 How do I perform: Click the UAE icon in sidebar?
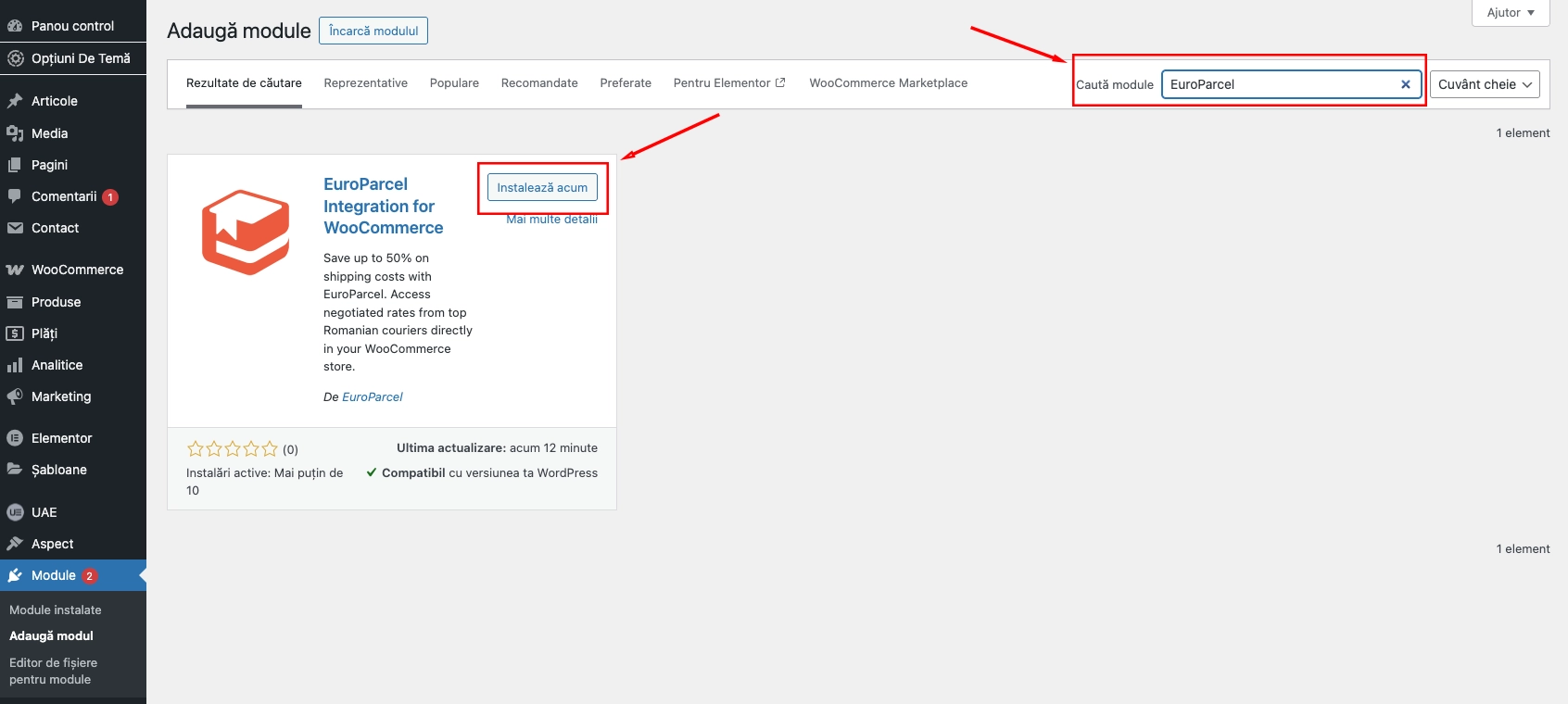coord(15,512)
